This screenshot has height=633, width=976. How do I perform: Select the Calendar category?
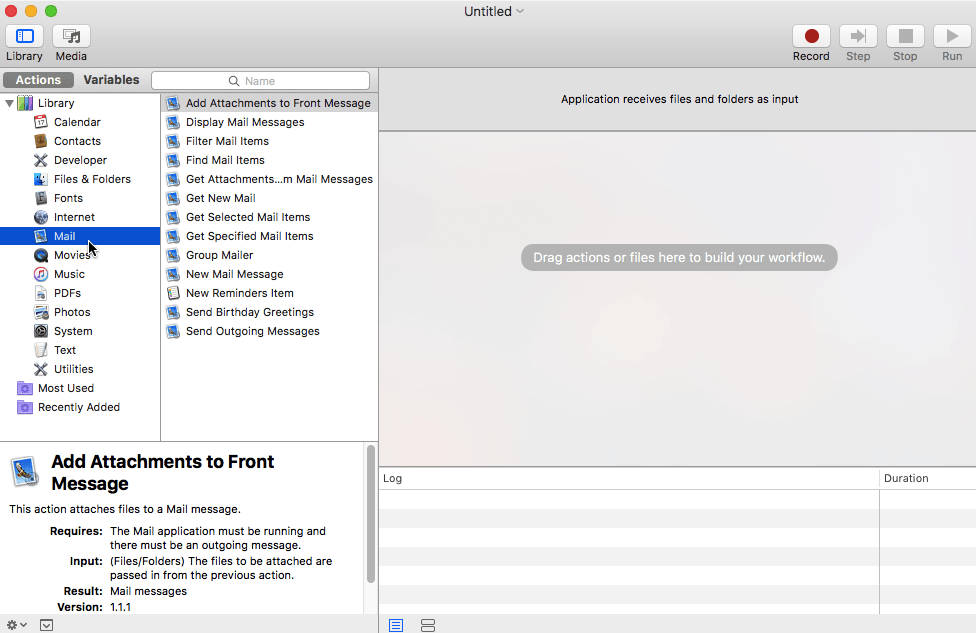[77, 122]
